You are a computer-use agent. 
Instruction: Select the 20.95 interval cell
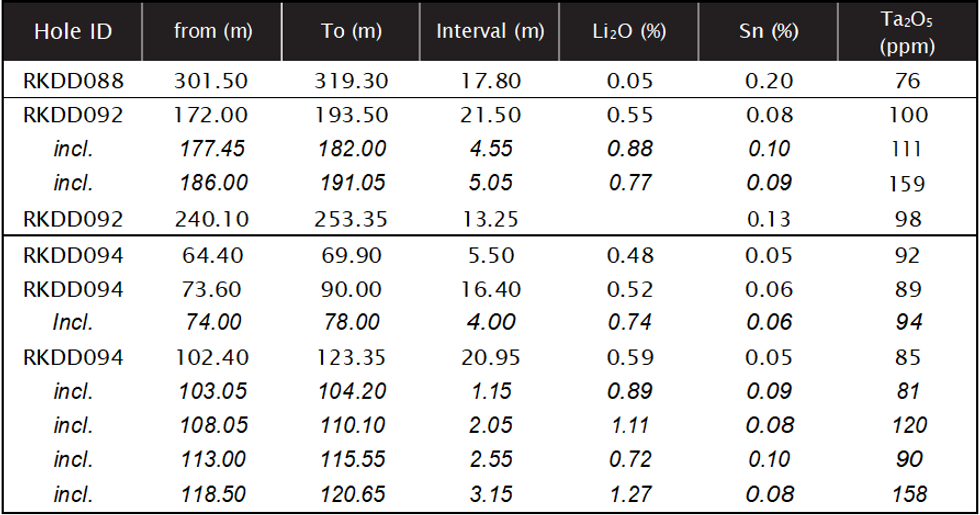(490, 357)
